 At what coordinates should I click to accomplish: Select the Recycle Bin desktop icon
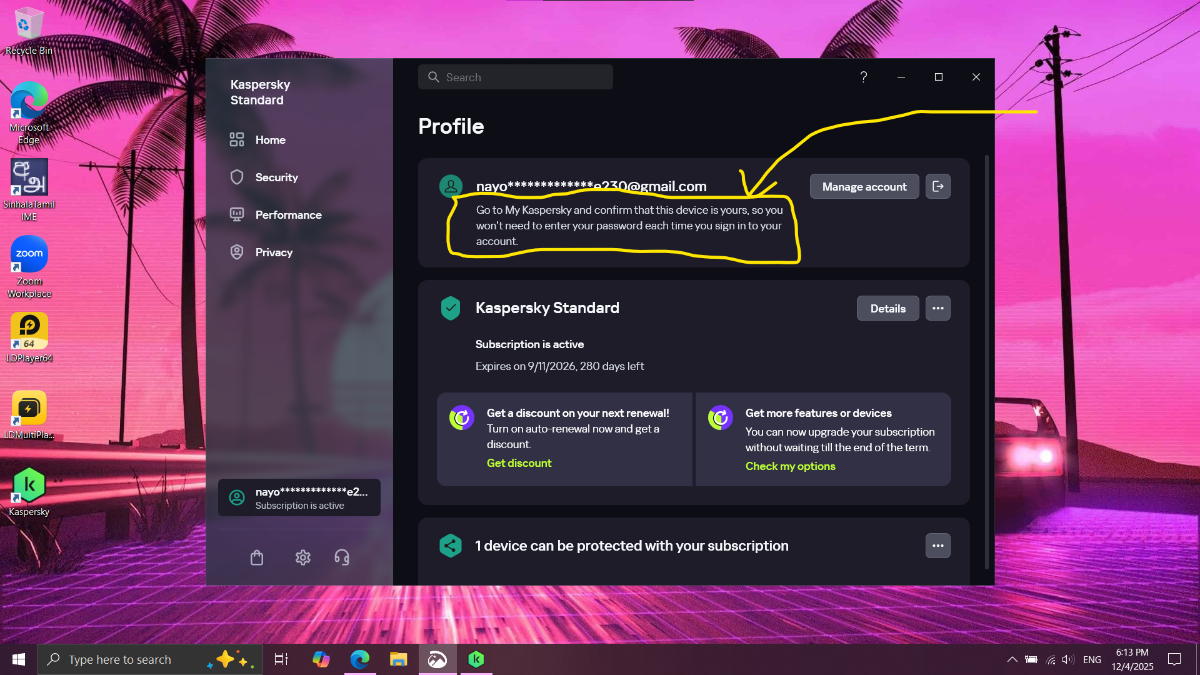(x=29, y=31)
